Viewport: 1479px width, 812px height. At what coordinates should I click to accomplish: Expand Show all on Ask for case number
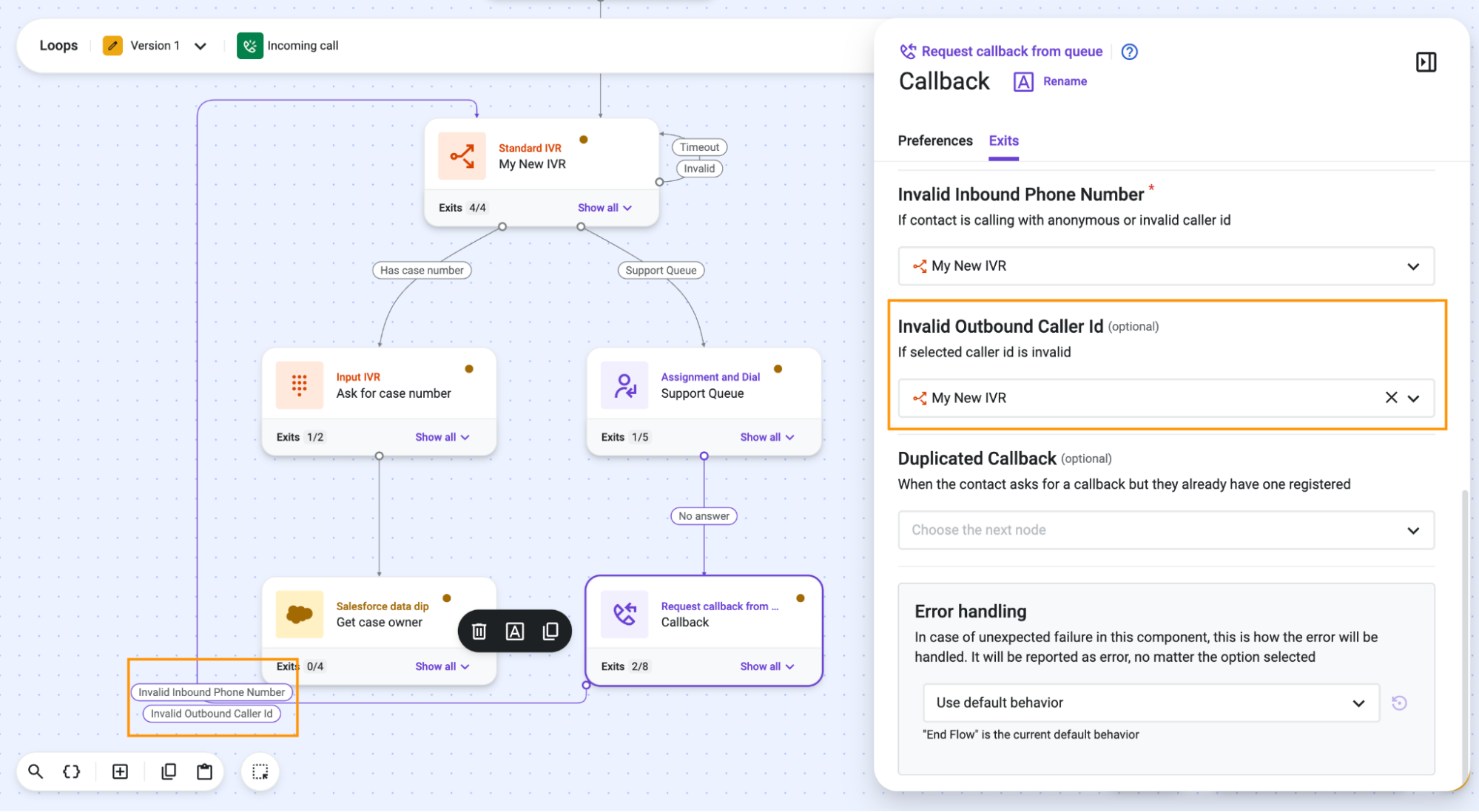[442, 437]
